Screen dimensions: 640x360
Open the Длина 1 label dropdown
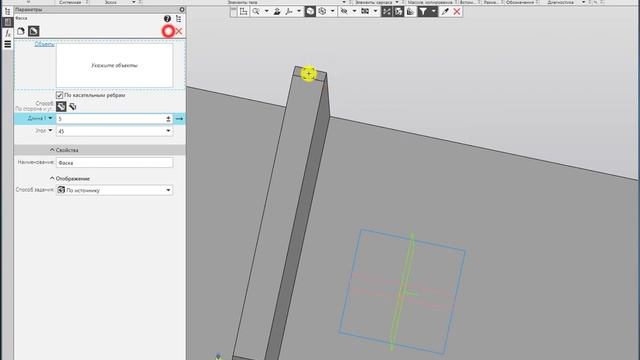[x=50, y=118]
